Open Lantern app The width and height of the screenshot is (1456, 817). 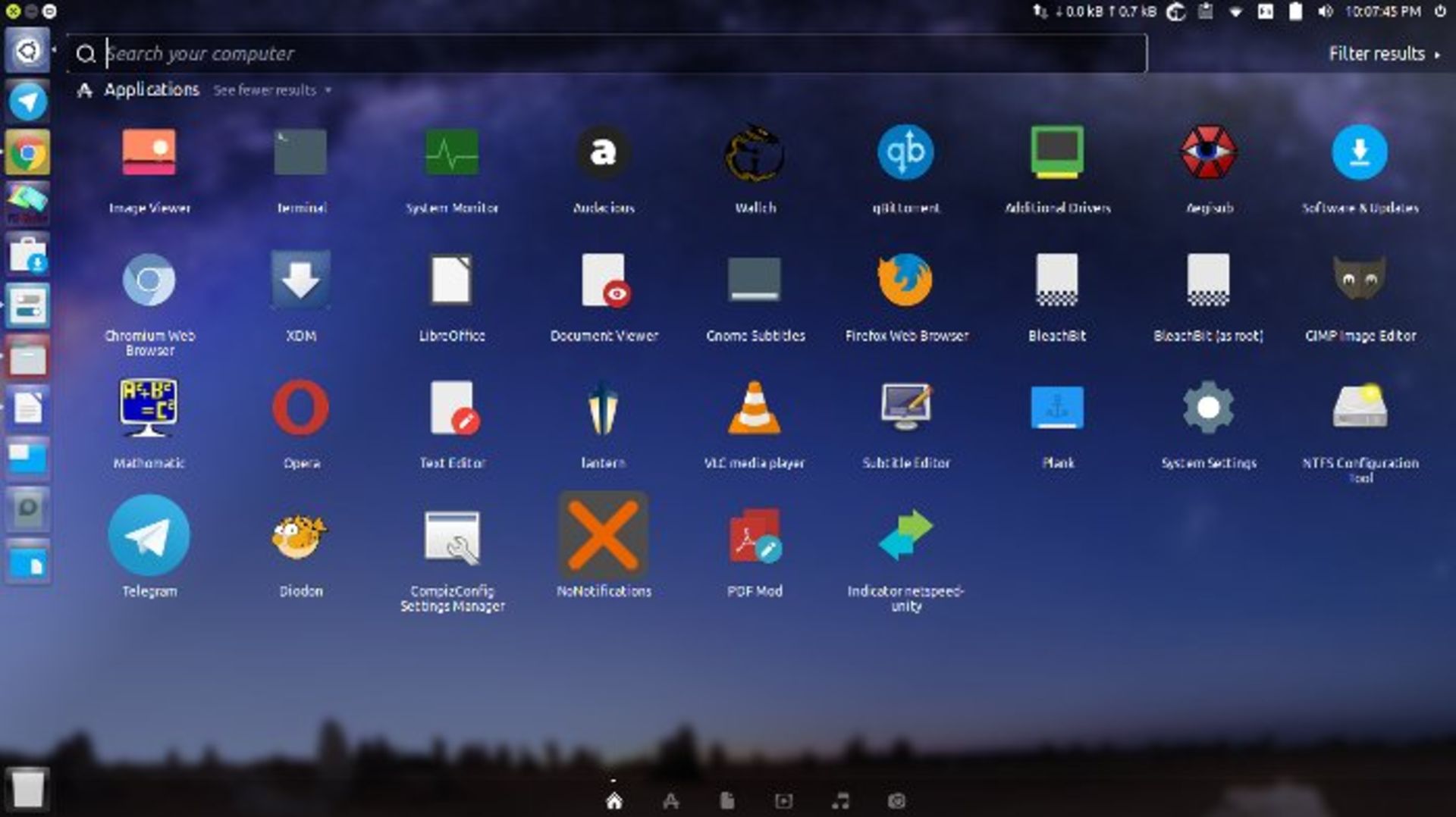point(603,409)
